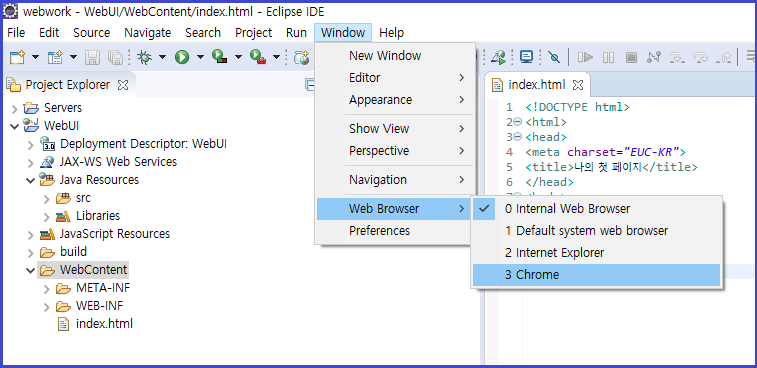The height and width of the screenshot is (368, 757).
Task: Open the External Tools dropdown arrow
Action: (276, 57)
